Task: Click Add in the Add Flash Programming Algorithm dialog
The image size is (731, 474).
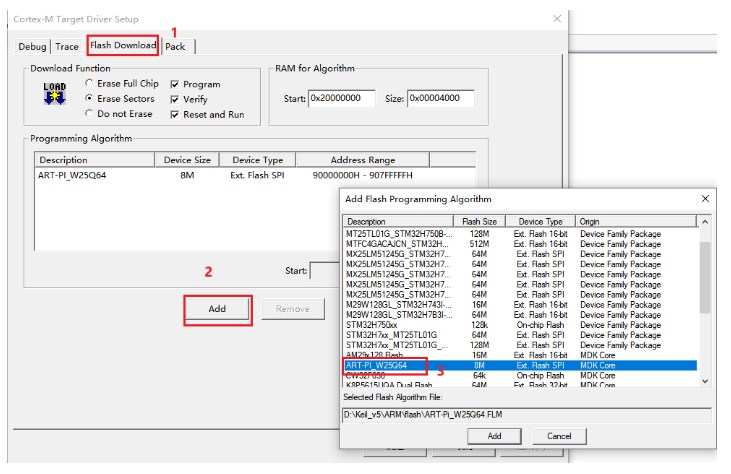Action: point(494,436)
